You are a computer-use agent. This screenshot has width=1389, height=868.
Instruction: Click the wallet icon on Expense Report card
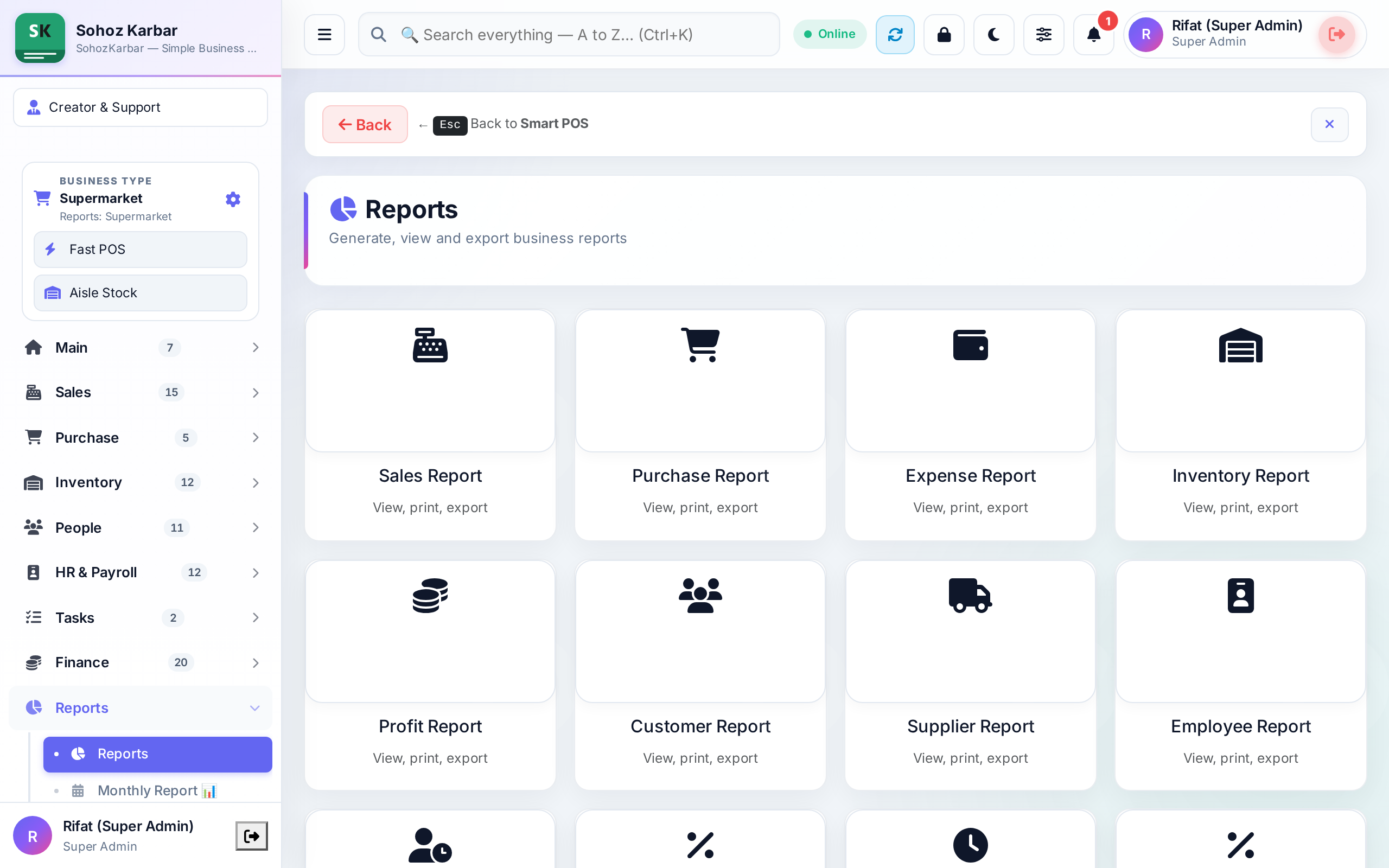[970, 345]
